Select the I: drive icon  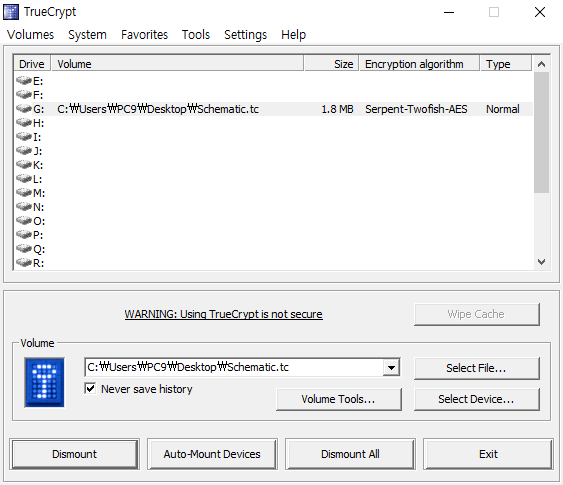24,136
